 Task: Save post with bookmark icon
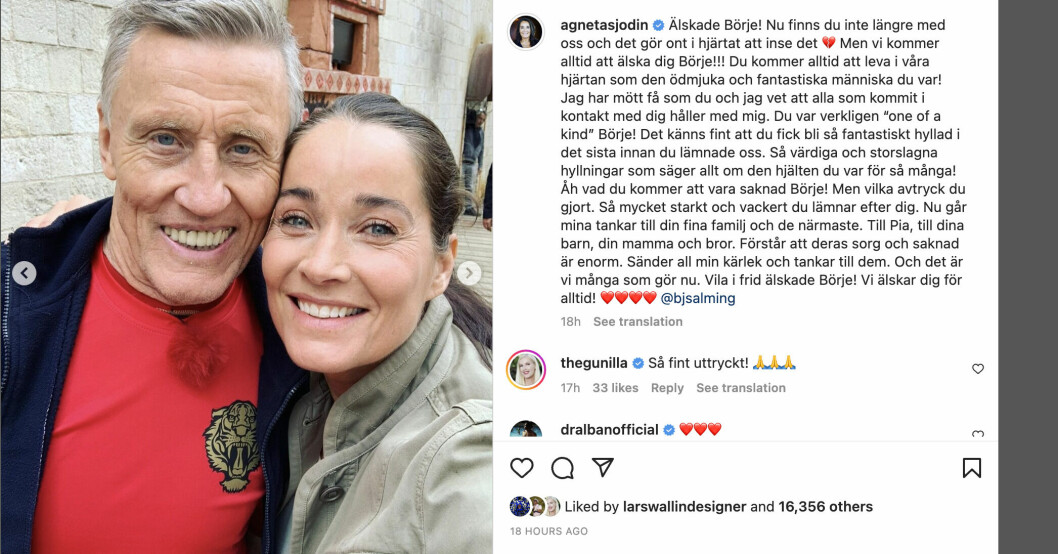tap(972, 468)
